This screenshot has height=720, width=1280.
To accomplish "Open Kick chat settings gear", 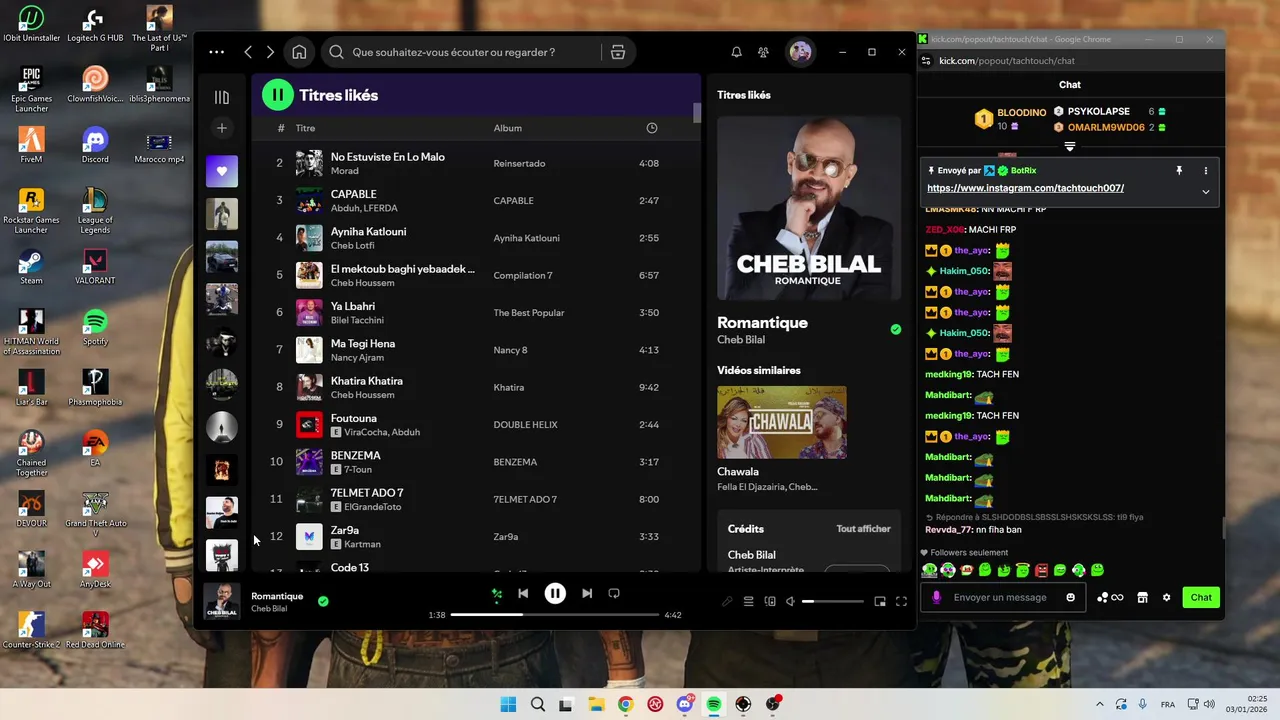I will pyautogui.click(x=1166, y=597).
